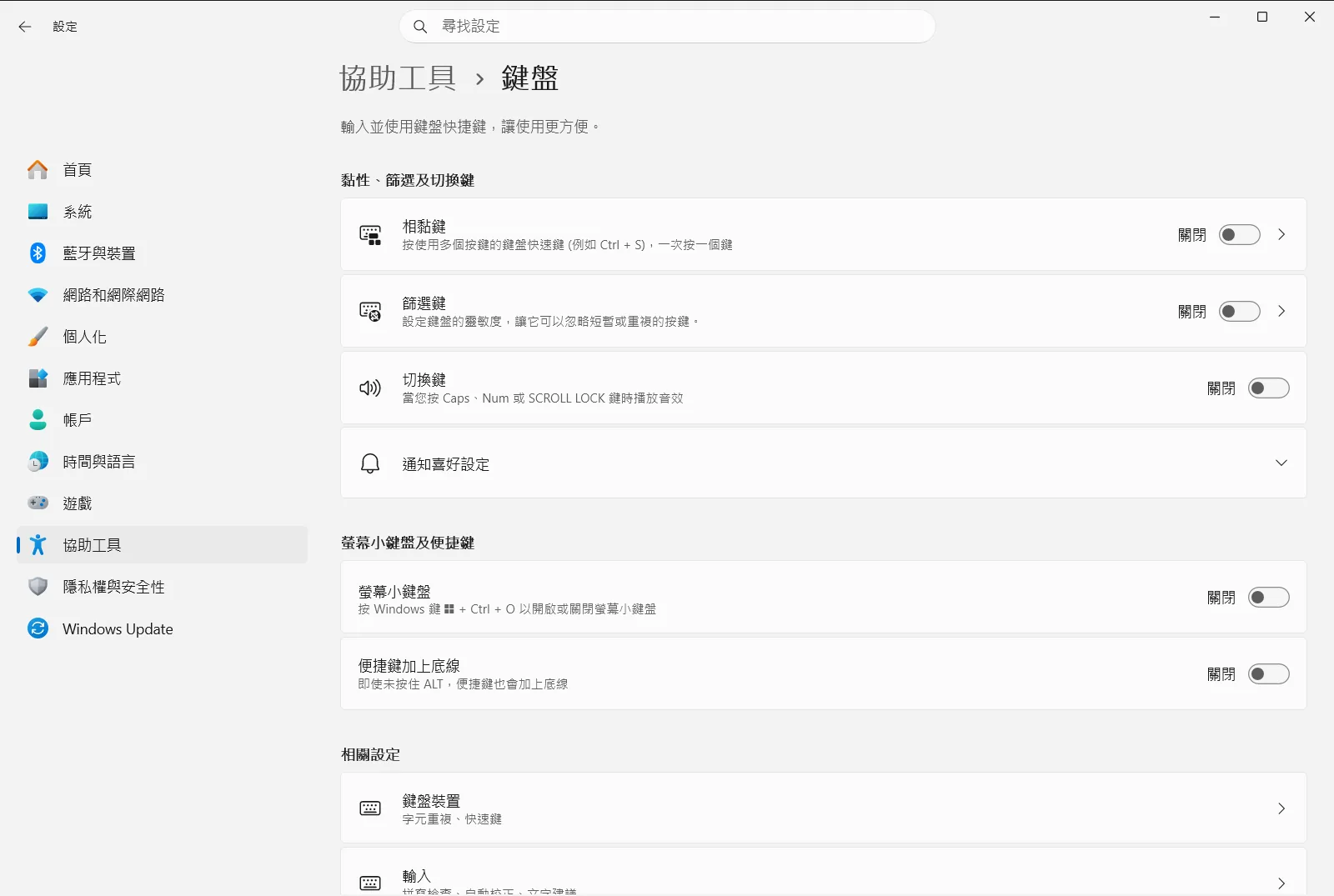This screenshot has width=1334, height=896.
Task: Go to 系統 in sidebar
Action: point(162,212)
